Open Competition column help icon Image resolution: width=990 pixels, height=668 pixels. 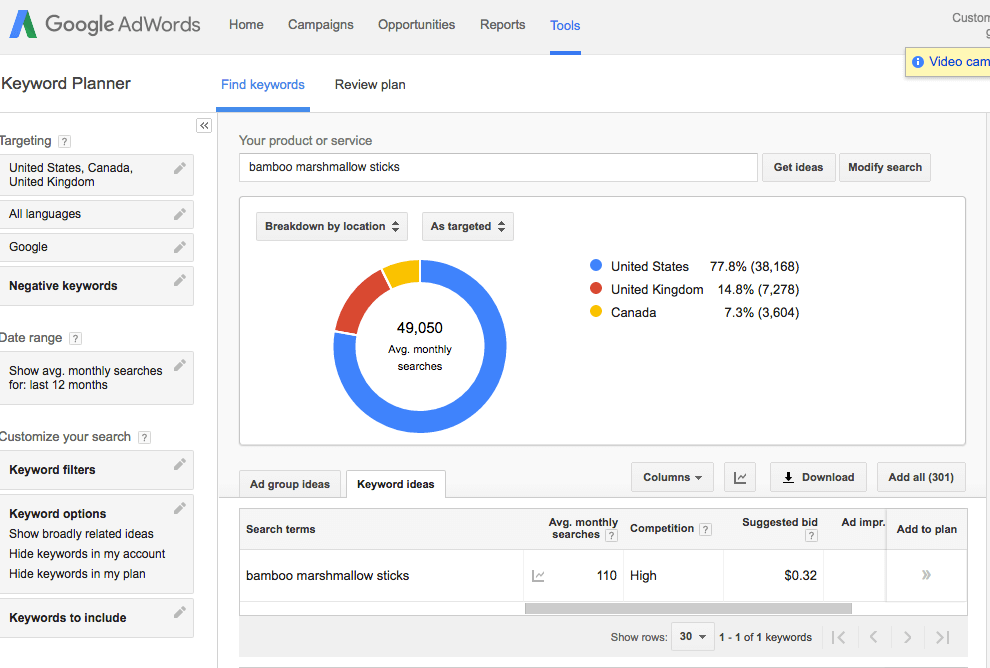click(x=706, y=530)
